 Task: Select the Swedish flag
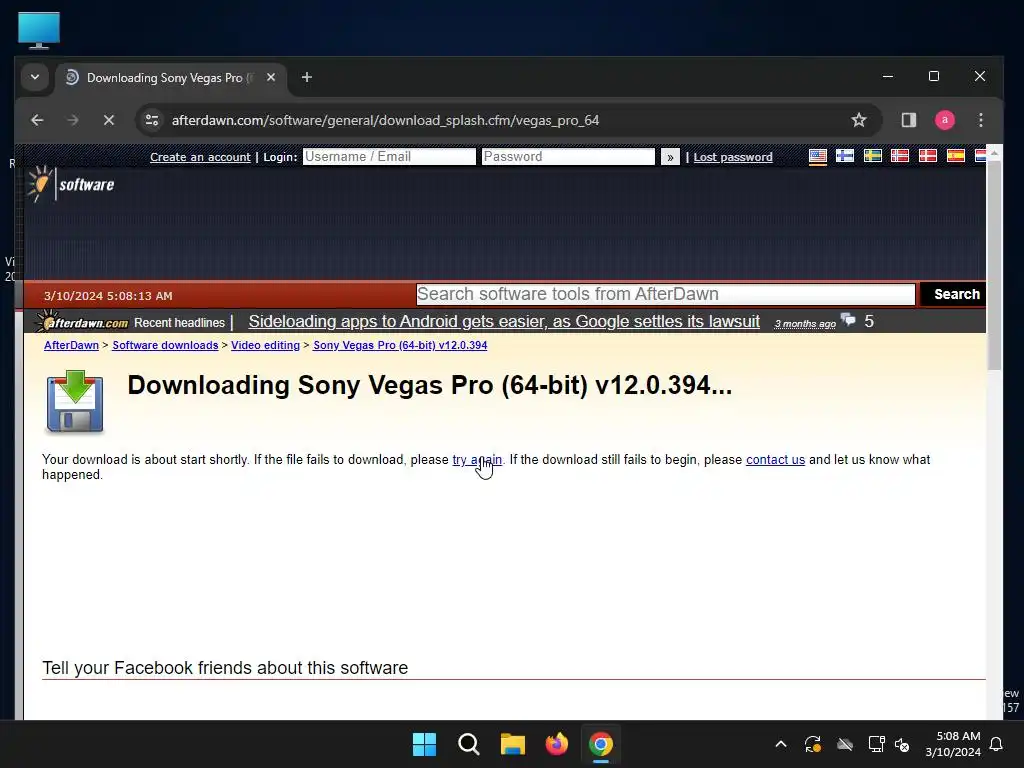point(872,156)
